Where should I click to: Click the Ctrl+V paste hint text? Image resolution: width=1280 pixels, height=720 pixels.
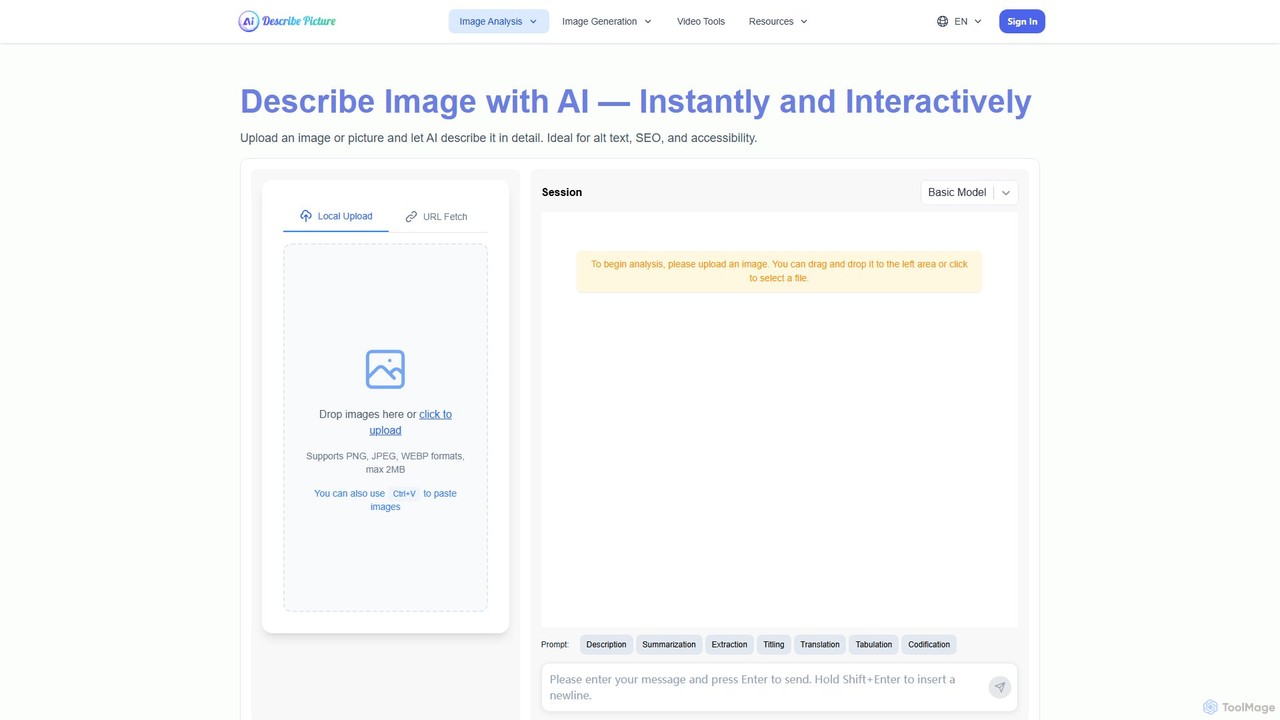pos(385,500)
